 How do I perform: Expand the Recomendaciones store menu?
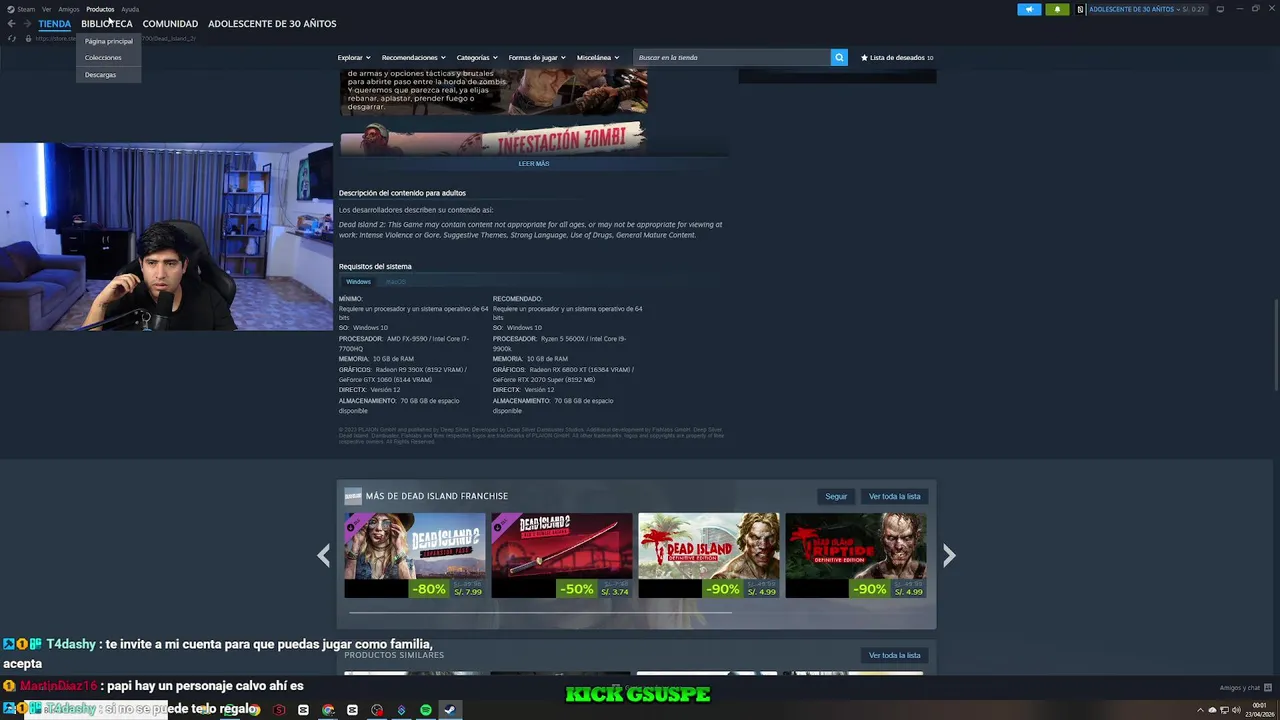pyautogui.click(x=413, y=57)
